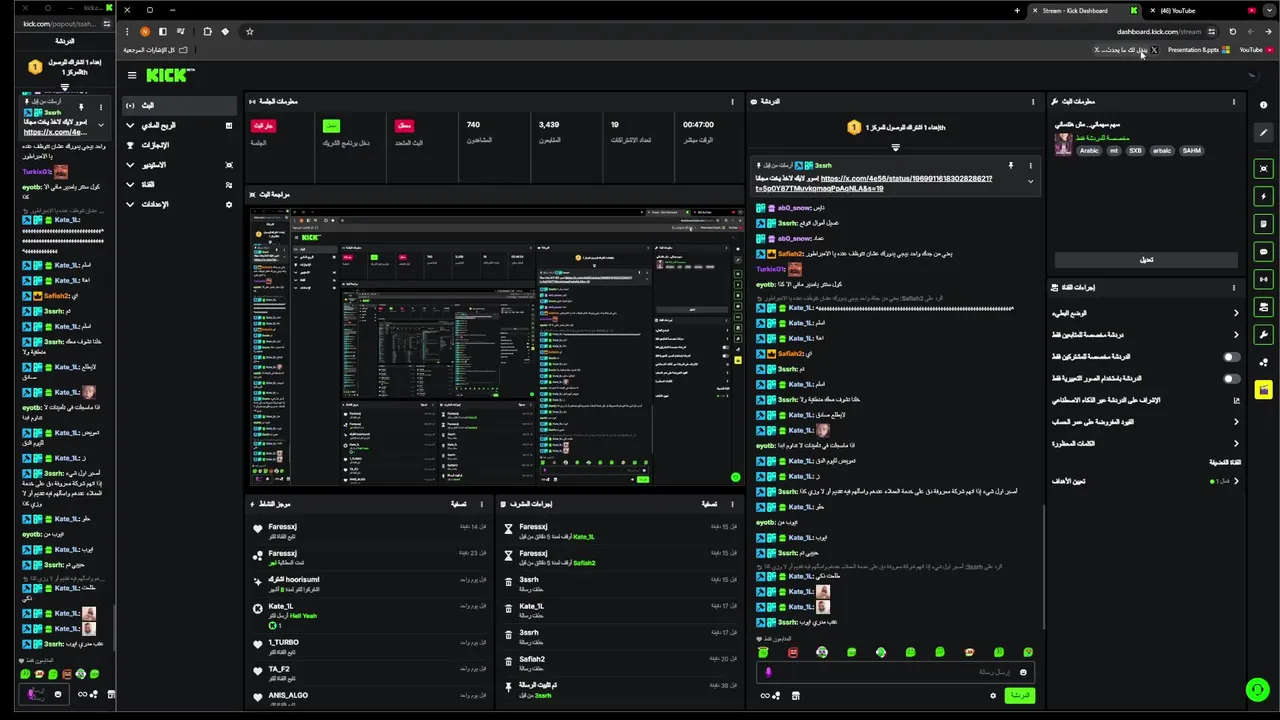Open chat settings gear next to send button

click(x=993, y=695)
